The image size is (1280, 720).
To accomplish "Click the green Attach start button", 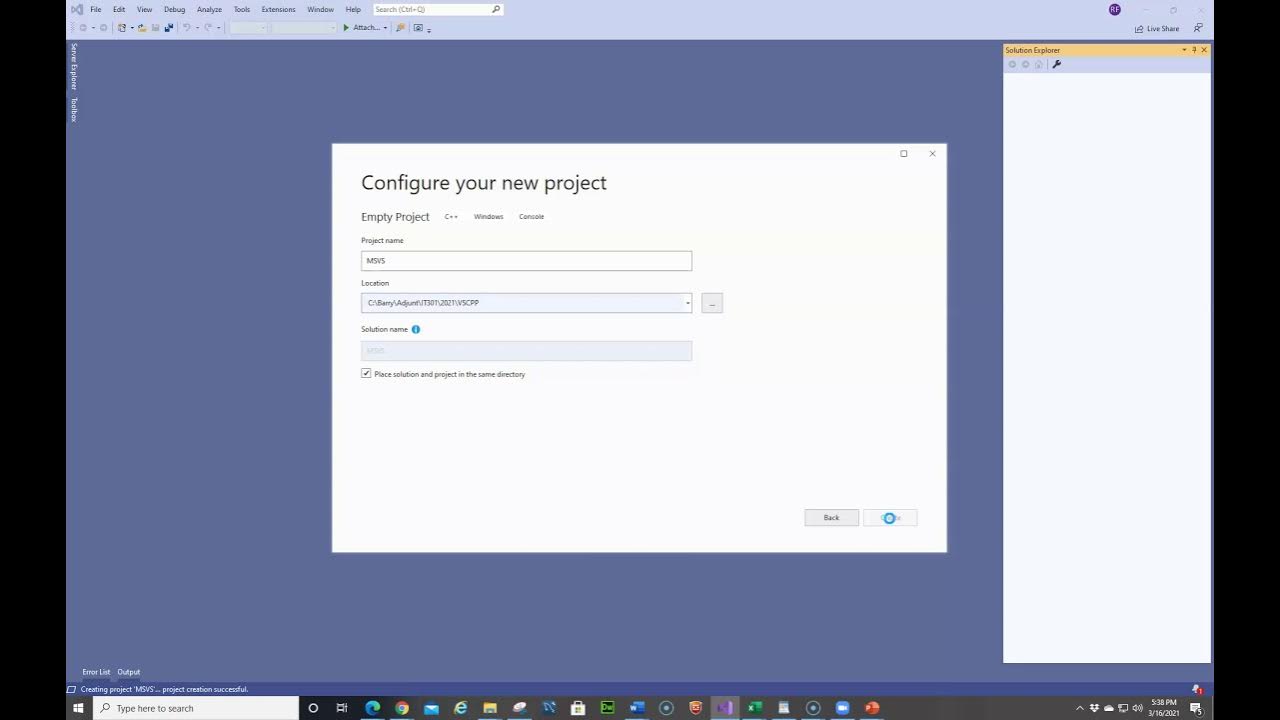I will [361, 28].
